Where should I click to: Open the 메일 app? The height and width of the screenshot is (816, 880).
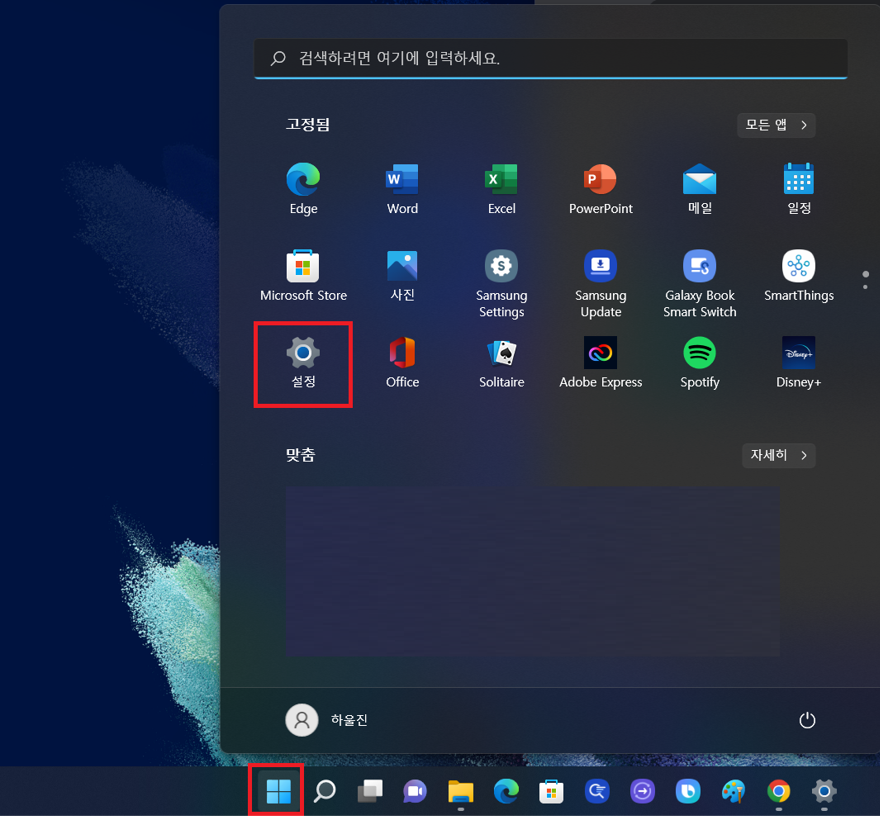click(700, 189)
